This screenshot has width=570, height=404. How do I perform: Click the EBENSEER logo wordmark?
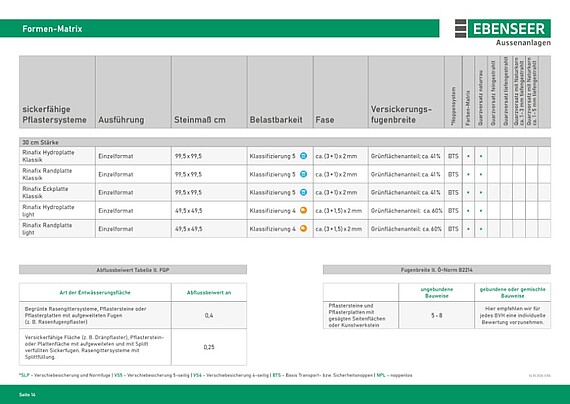coord(509,28)
